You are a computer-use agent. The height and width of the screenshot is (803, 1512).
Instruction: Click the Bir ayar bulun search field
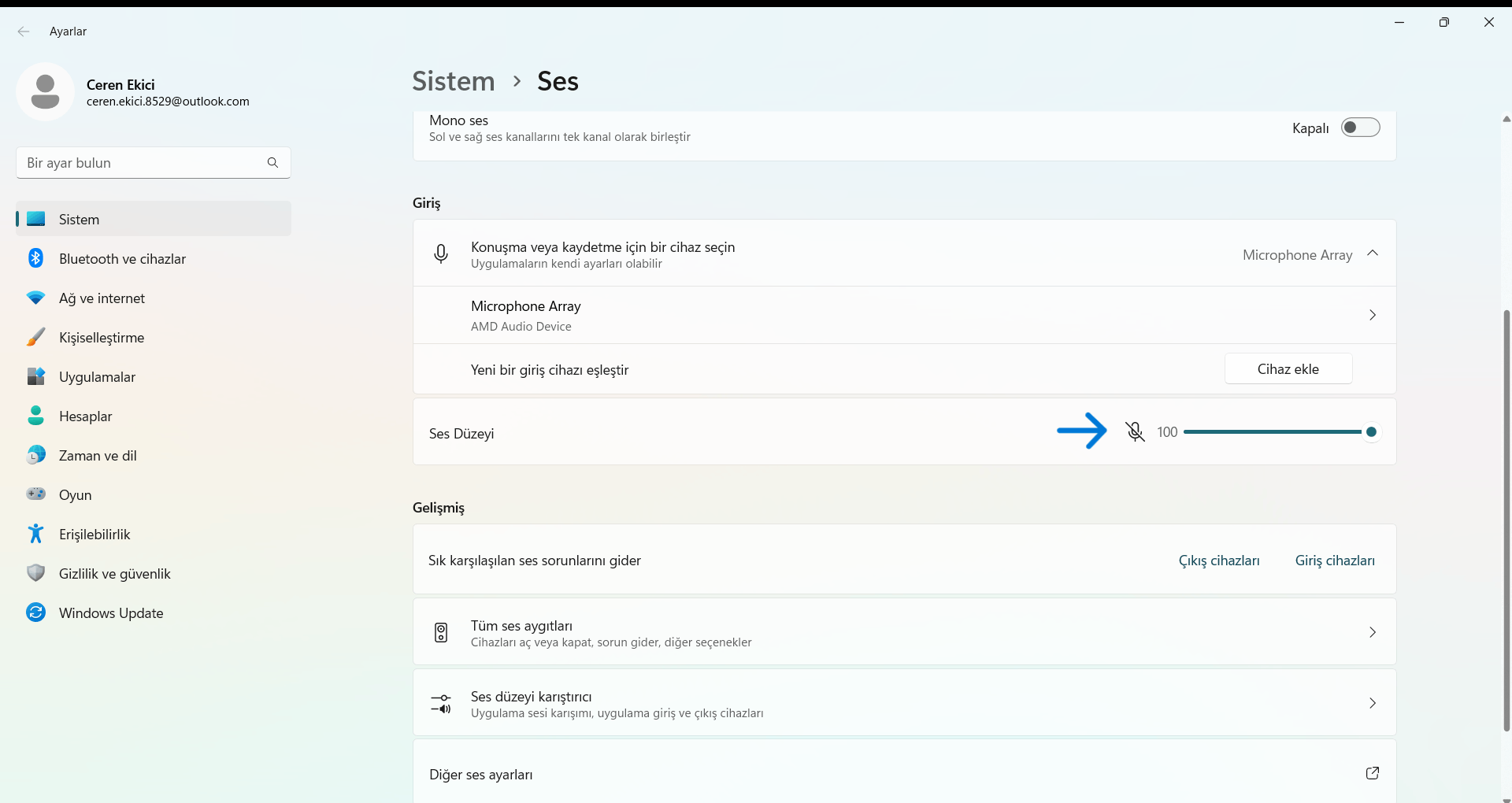point(142,163)
